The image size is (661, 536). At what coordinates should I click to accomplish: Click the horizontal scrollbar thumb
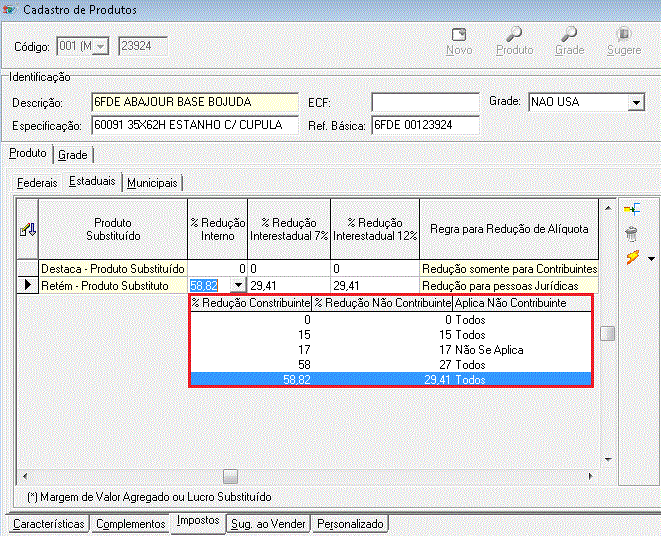(x=230, y=477)
